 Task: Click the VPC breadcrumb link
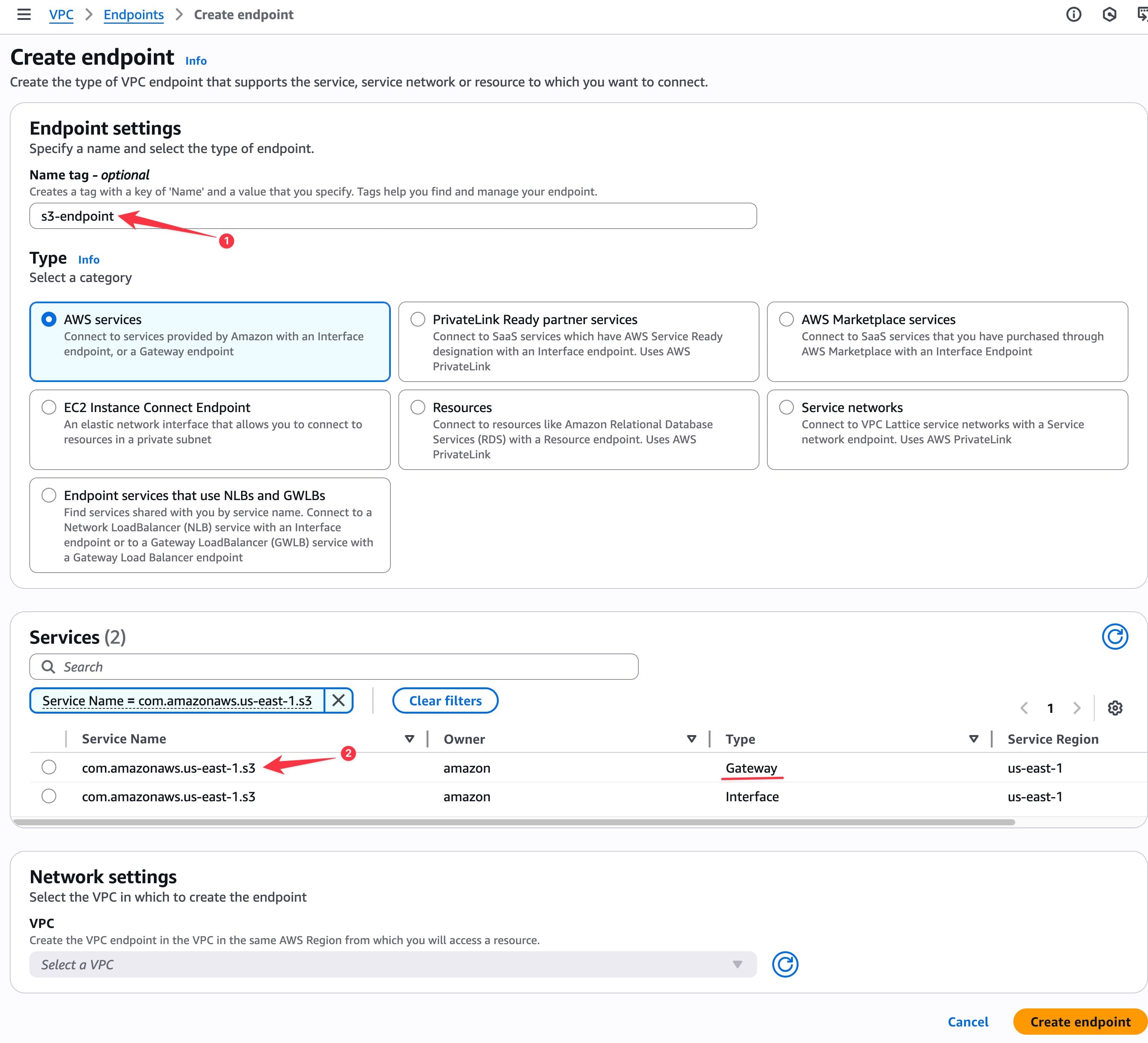pyautogui.click(x=62, y=15)
